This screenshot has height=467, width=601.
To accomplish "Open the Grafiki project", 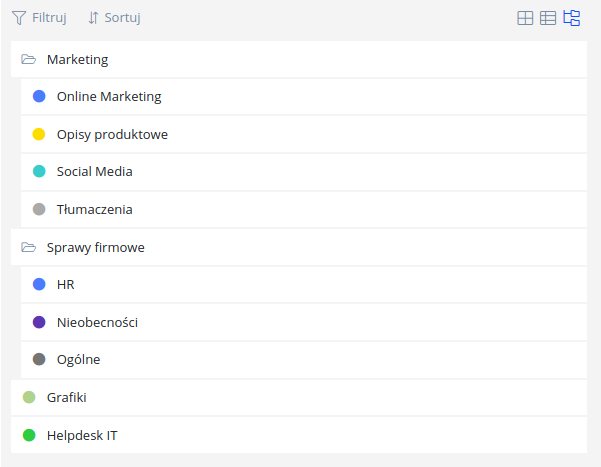I will 66,397.
